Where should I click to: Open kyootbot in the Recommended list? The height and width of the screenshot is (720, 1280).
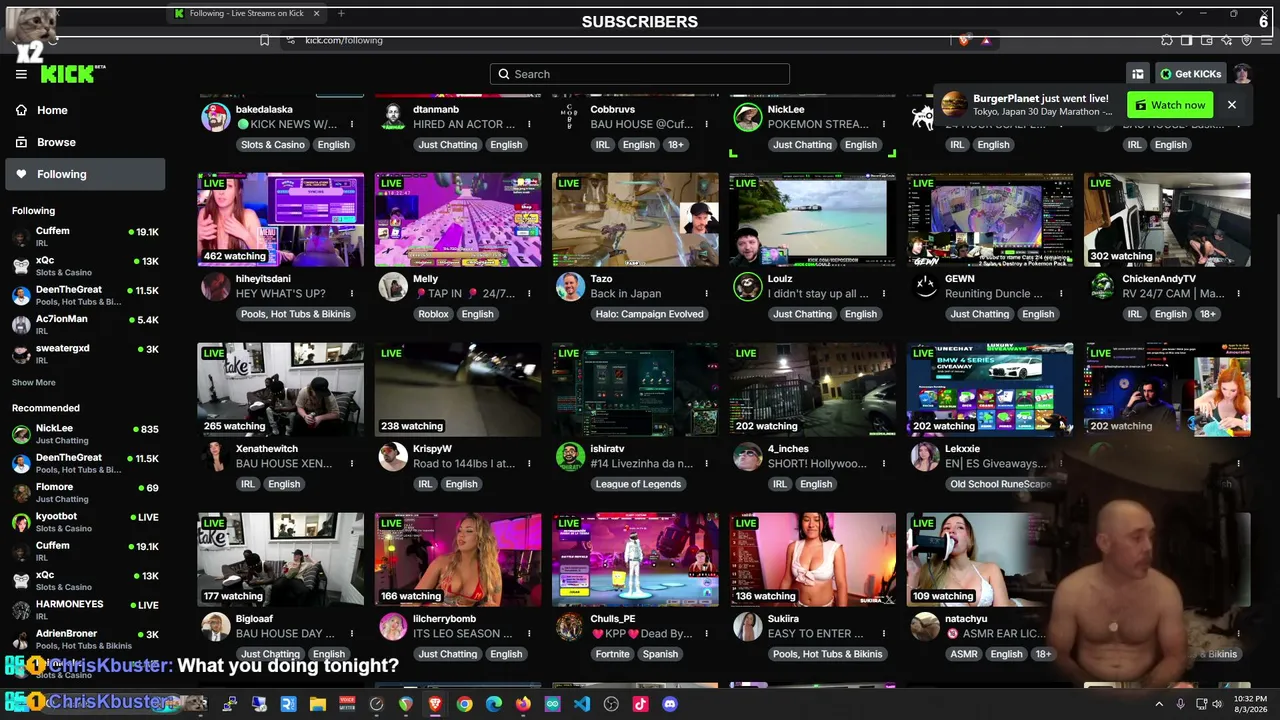click(x=85, y=521)
